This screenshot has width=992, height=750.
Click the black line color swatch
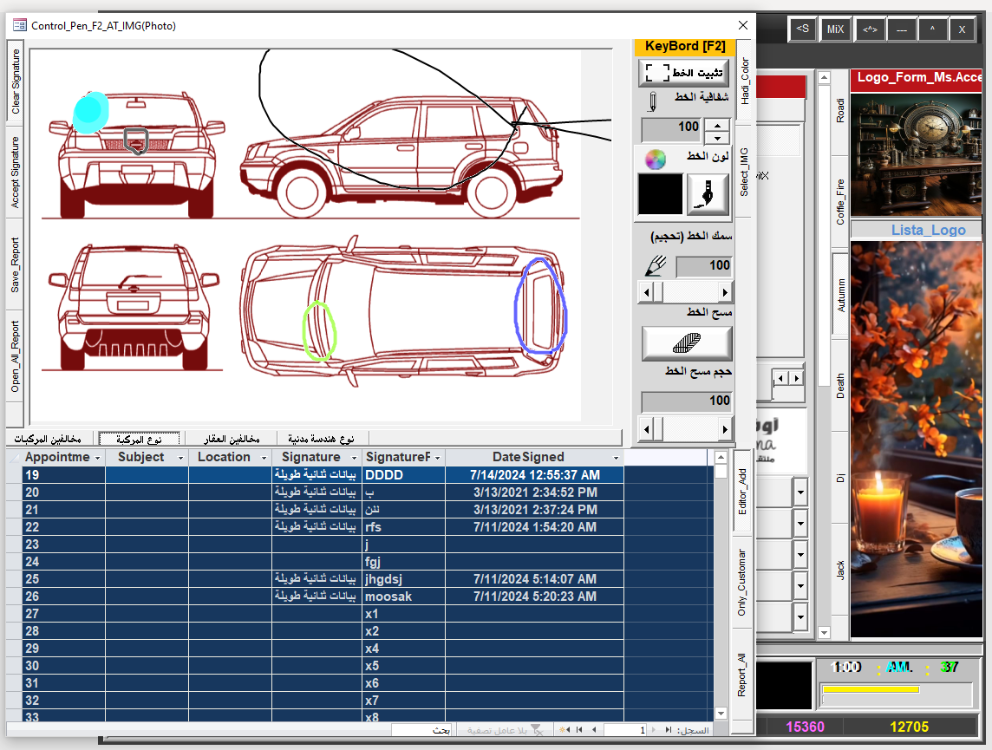point(660,194)
